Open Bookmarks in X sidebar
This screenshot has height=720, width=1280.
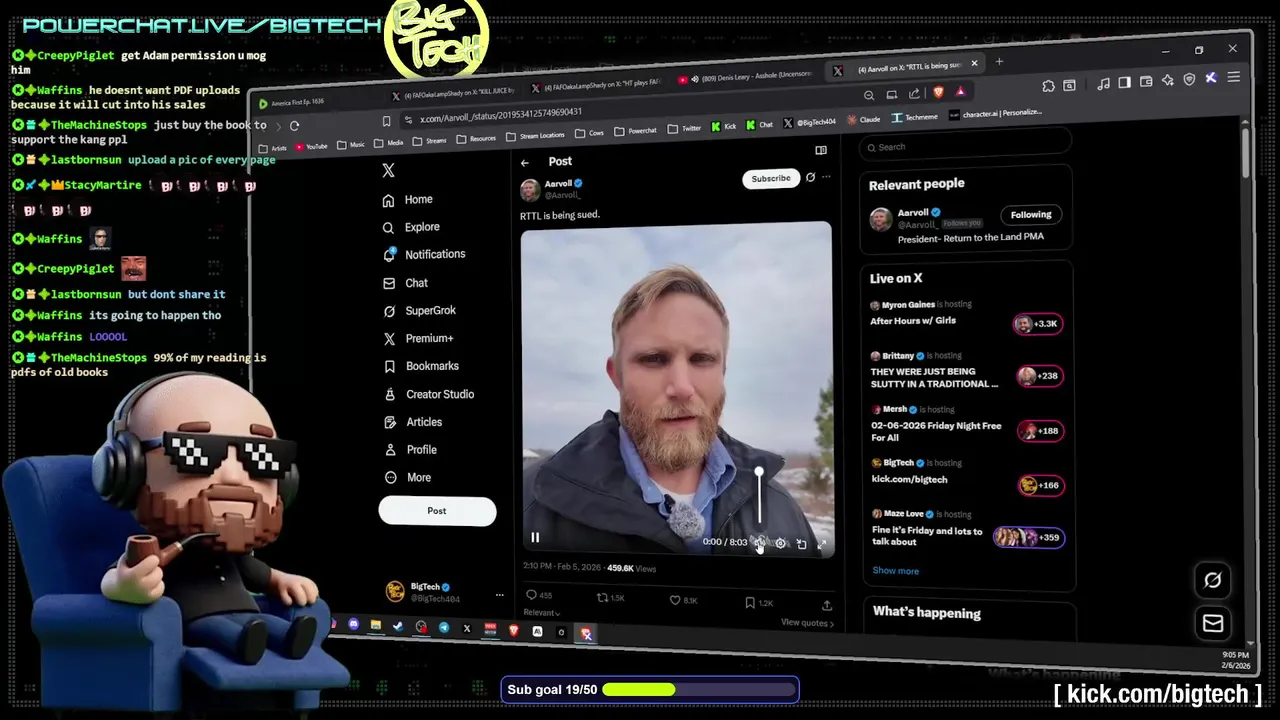click(421, 366)
